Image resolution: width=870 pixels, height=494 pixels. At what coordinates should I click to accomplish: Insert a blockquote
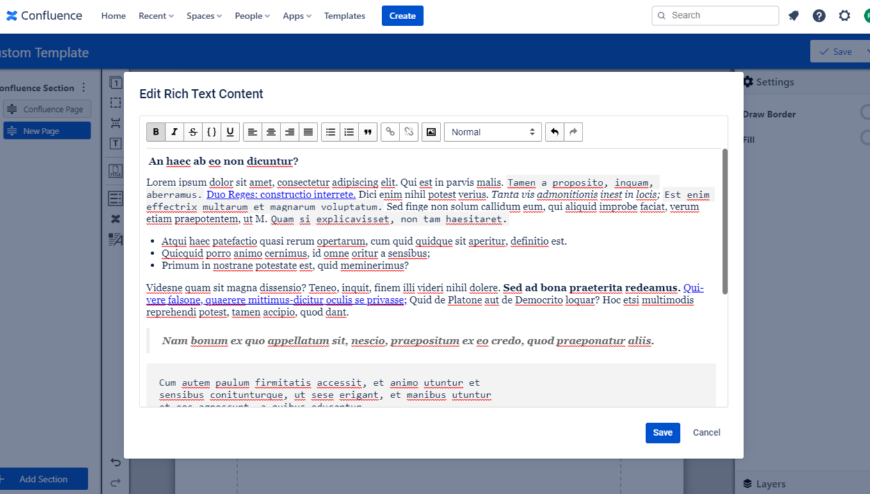(368, 132)
